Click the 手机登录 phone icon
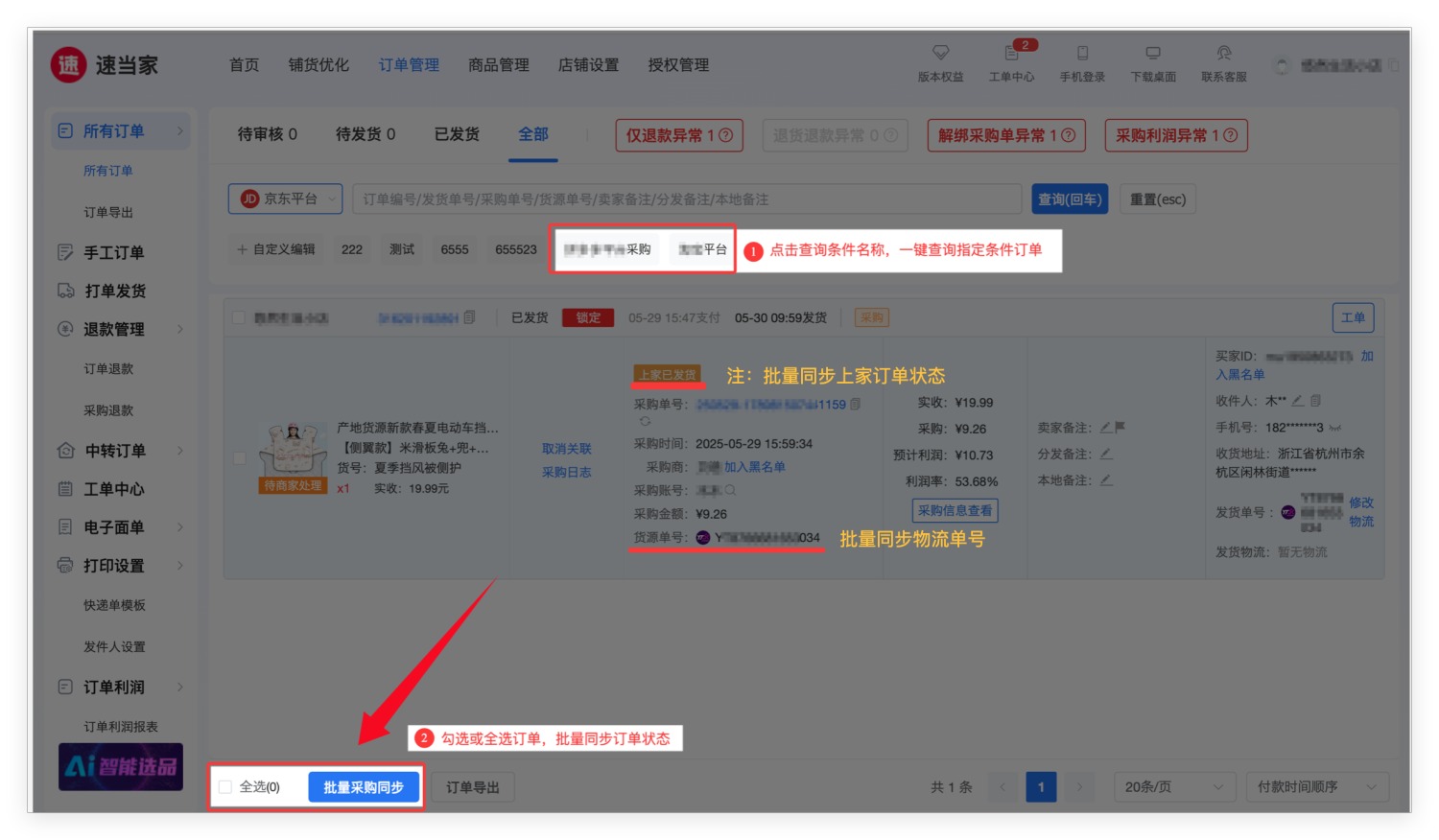Screen dimensions: 1439x840 point(1082,53)
